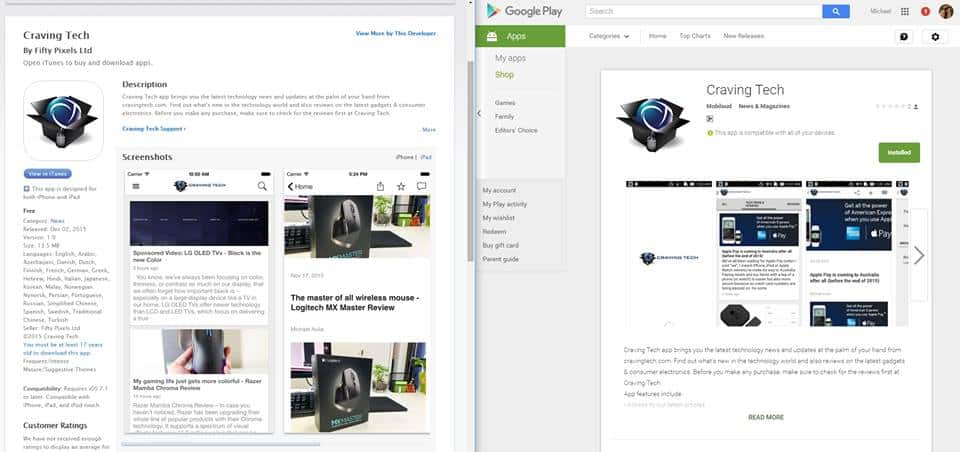Open second Play screenshot with Apple Pay
The height and width of the screenshot is (452, 960).
point(759,254)
